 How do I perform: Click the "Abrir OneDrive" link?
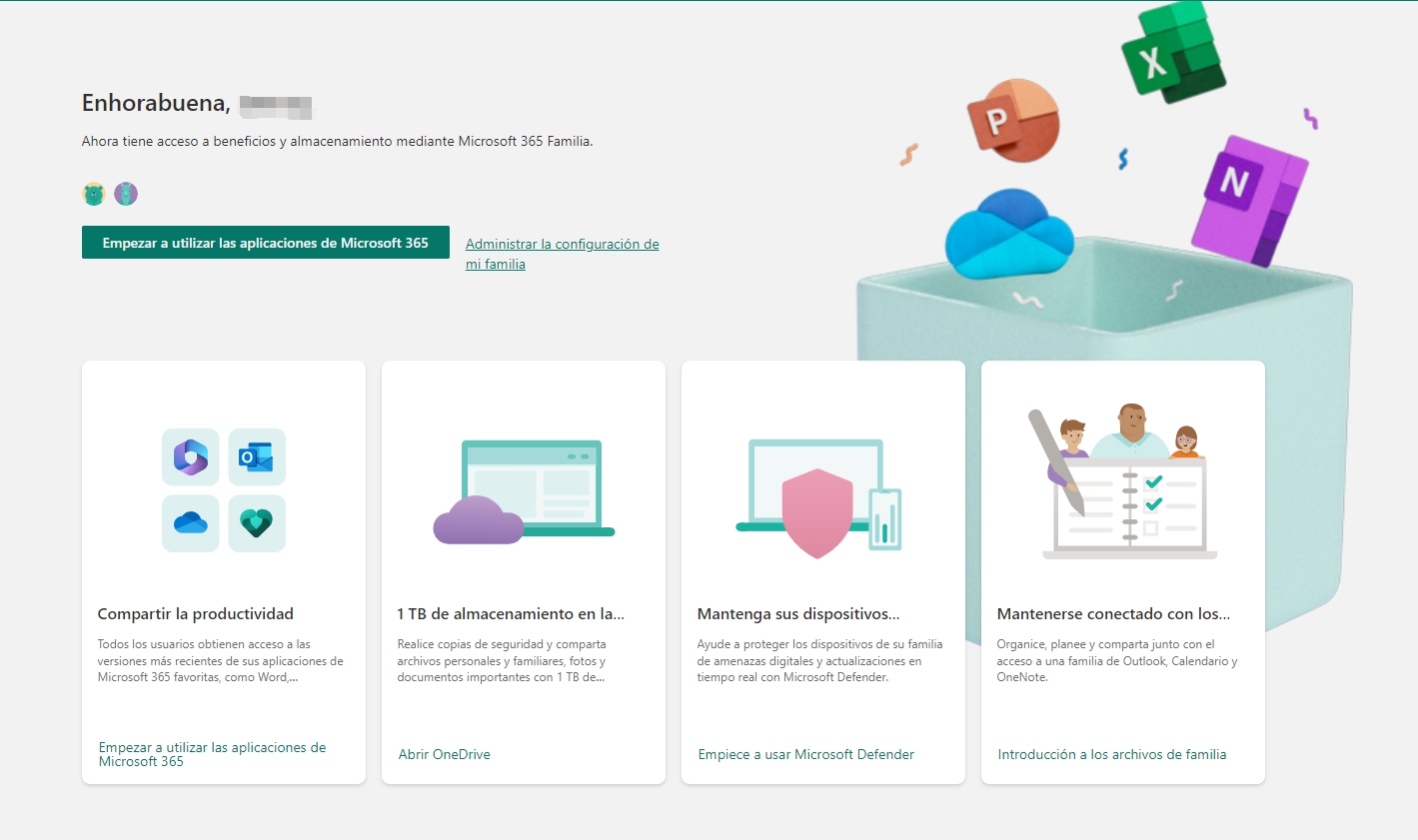(x=445, y=754)
